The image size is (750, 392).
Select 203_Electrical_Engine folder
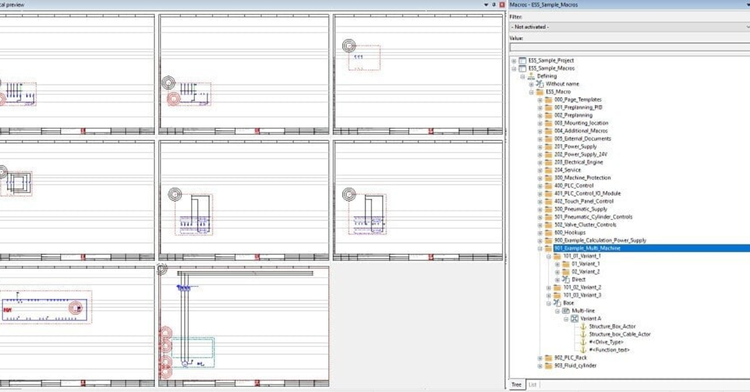[579, 162]
